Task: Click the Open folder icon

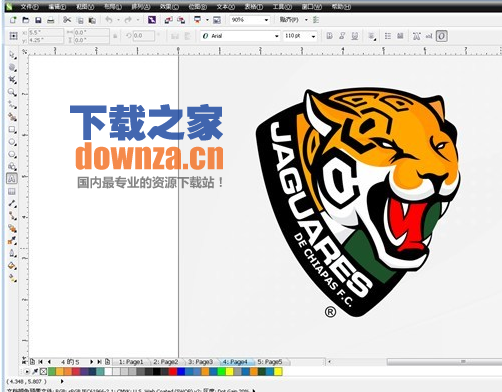Action: tap(26, 20)
